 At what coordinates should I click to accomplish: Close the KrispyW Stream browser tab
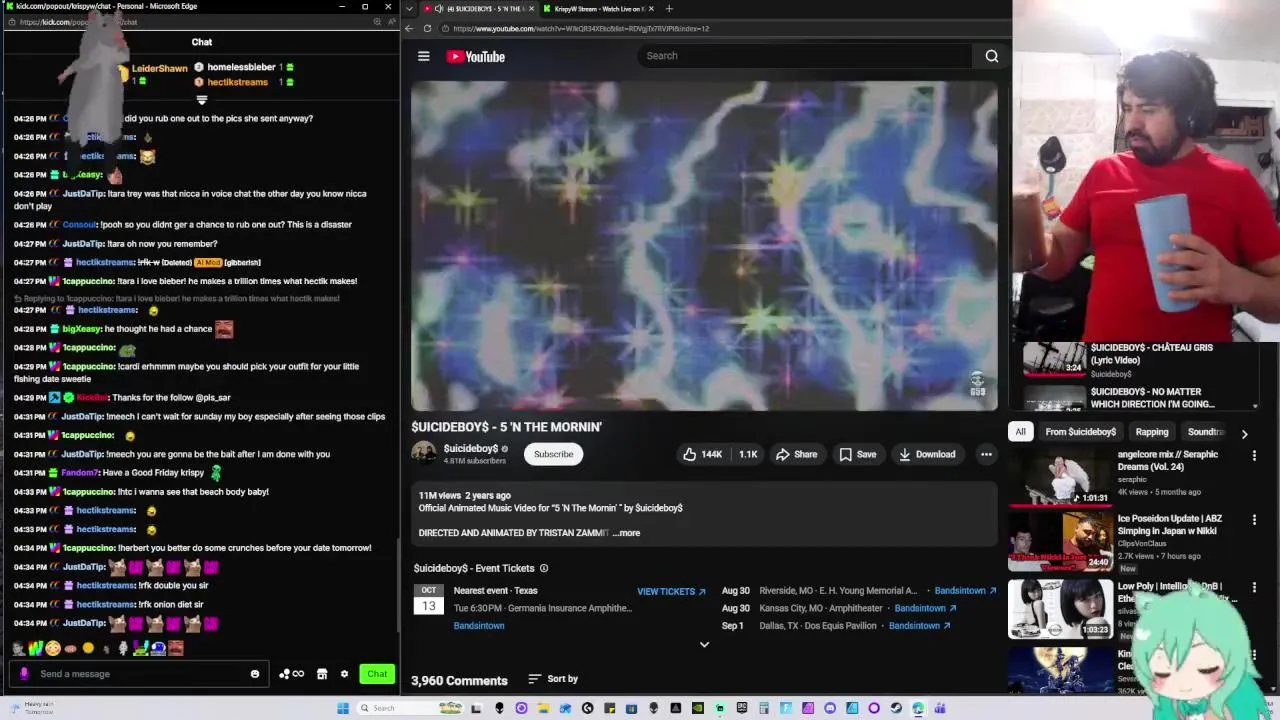pyautogui.click(x=651, y=9)
